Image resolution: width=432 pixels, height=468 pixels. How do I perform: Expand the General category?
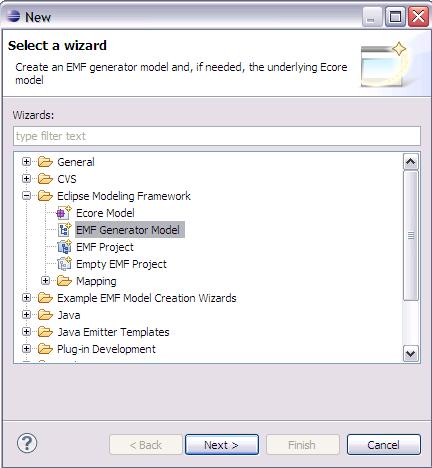coord(26,162)
